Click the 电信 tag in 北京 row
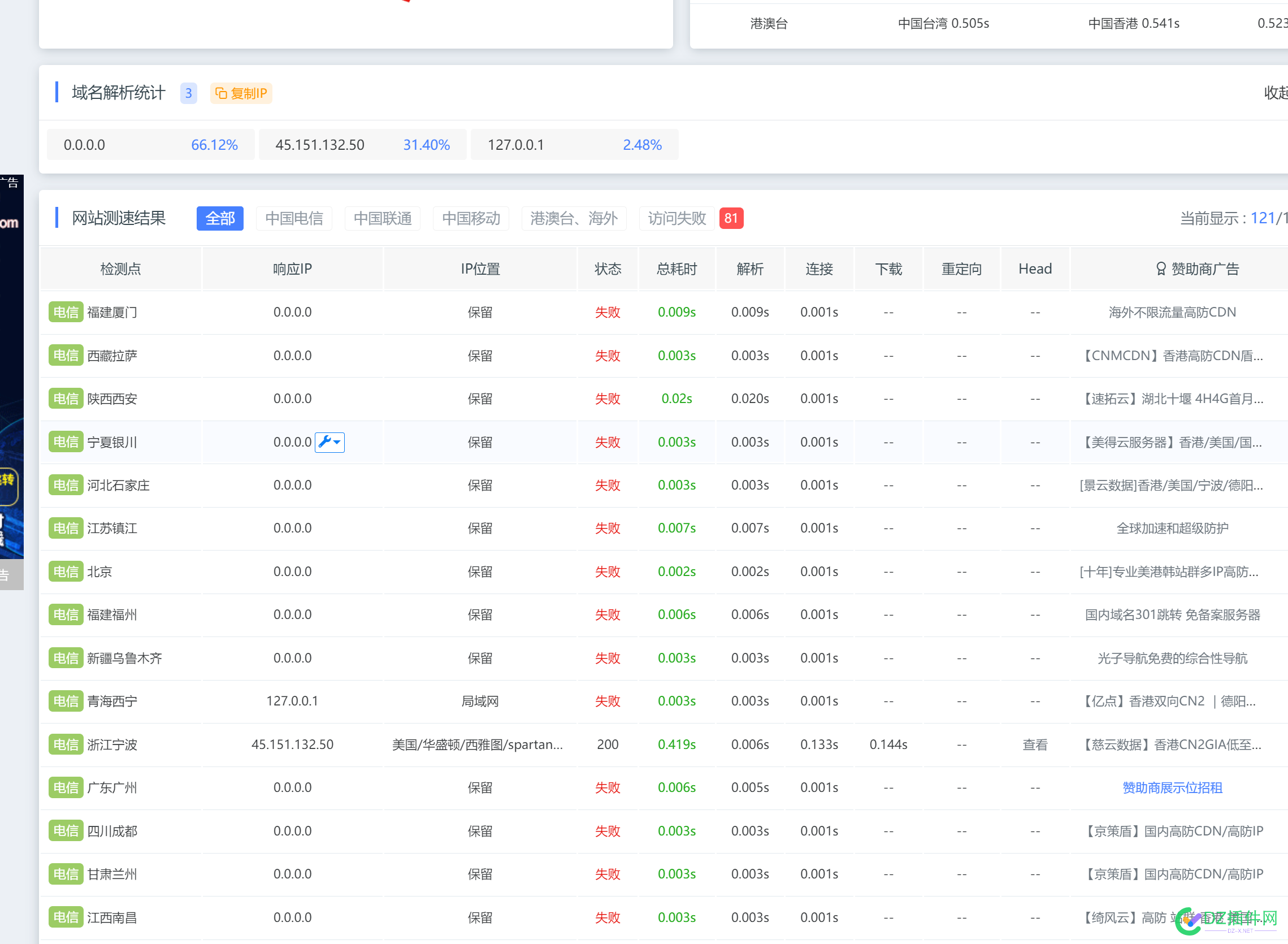 click(66, 572)
